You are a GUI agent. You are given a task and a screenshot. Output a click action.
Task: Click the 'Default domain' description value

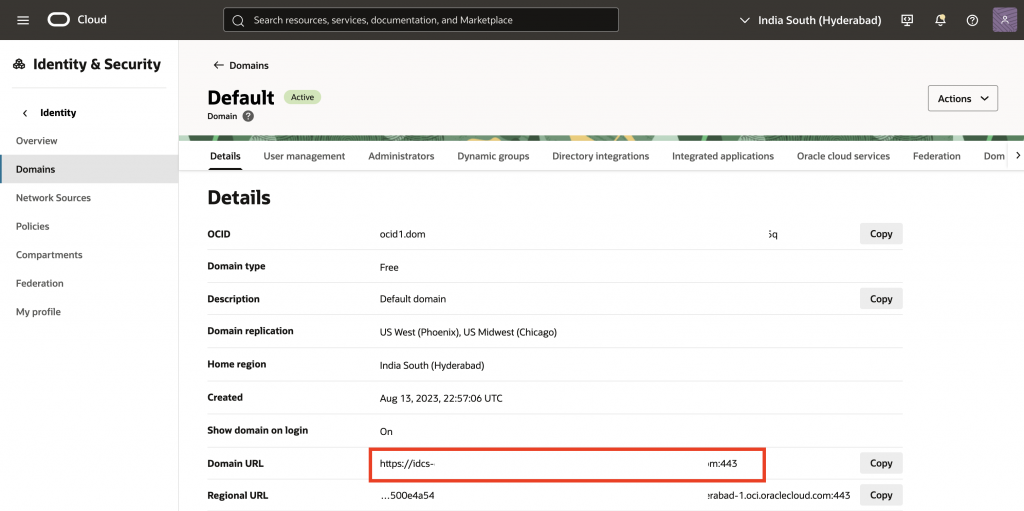click(413, 299)
